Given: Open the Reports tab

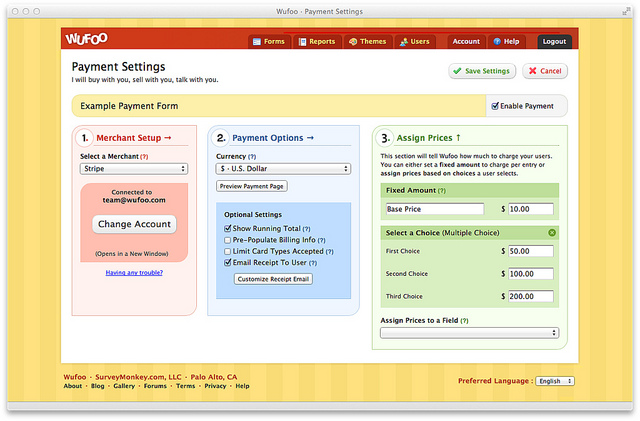Looking at the screenshot, I should click(317, 42).
